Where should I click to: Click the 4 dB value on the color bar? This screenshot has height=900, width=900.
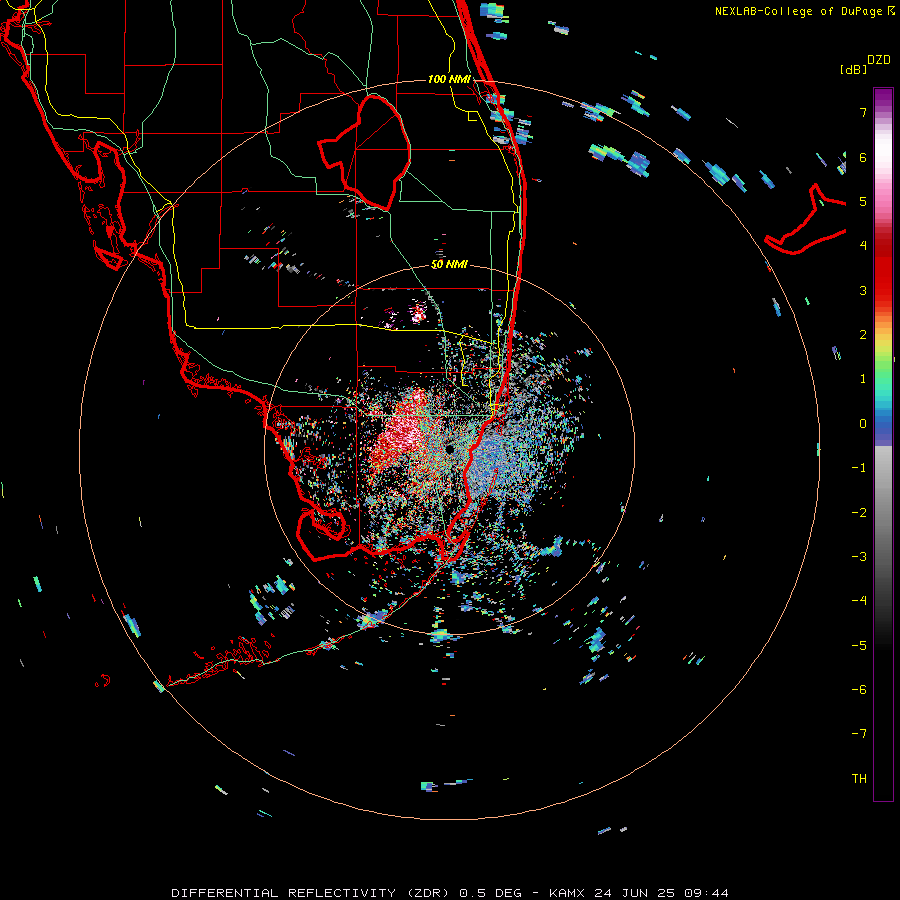tap(863, 246)
